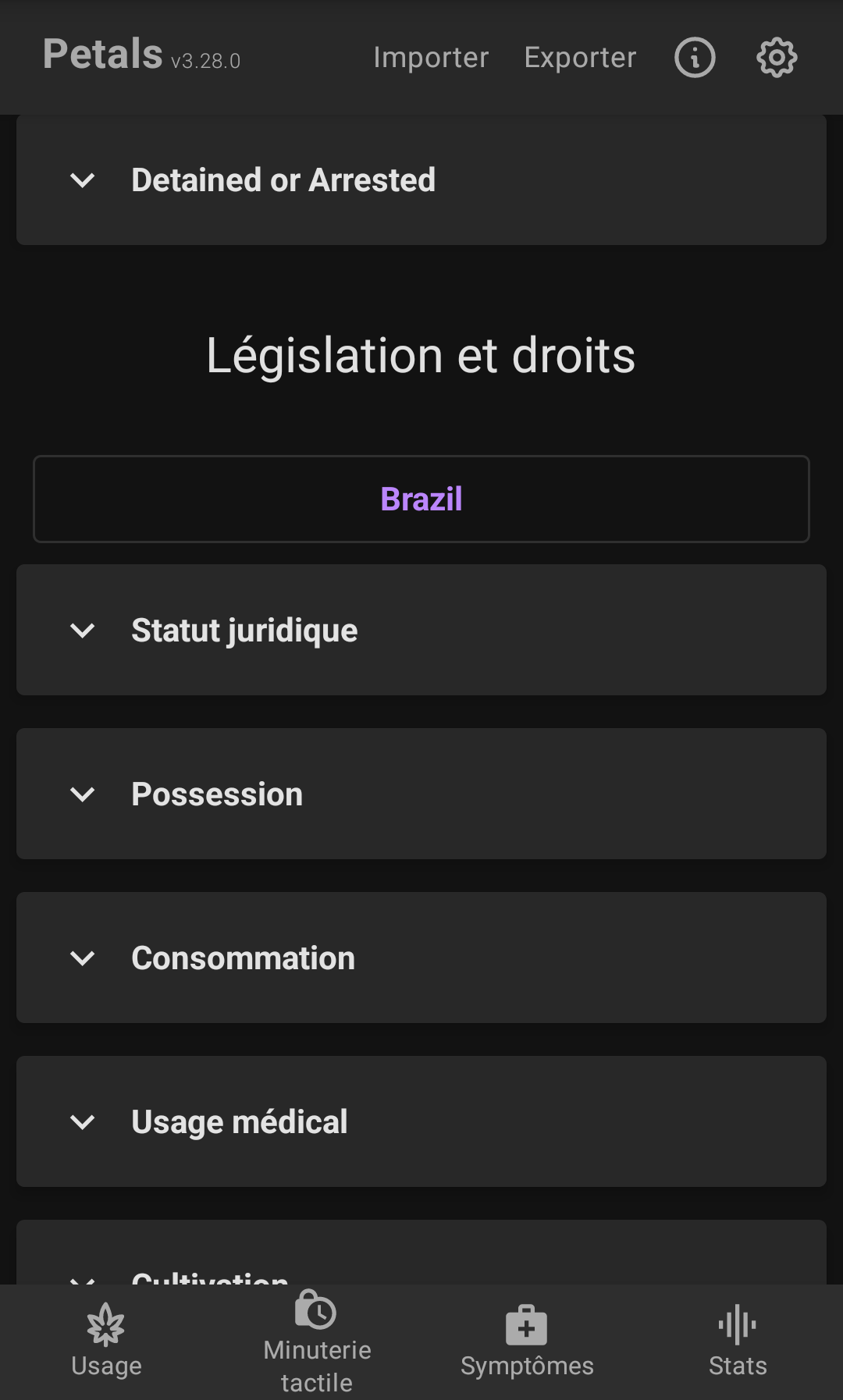
Task: Expand the Consommation chevron
Action: (x=83, y=958)
